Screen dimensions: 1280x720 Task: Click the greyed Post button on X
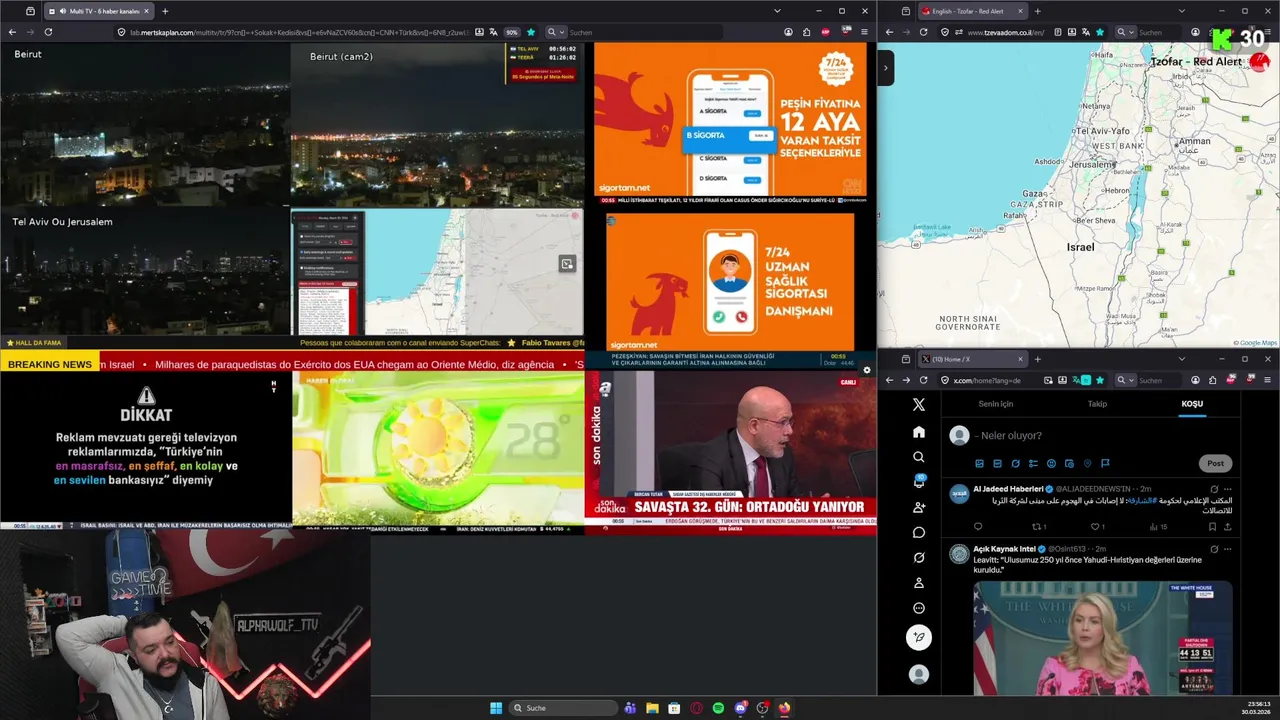point(1215,463)
